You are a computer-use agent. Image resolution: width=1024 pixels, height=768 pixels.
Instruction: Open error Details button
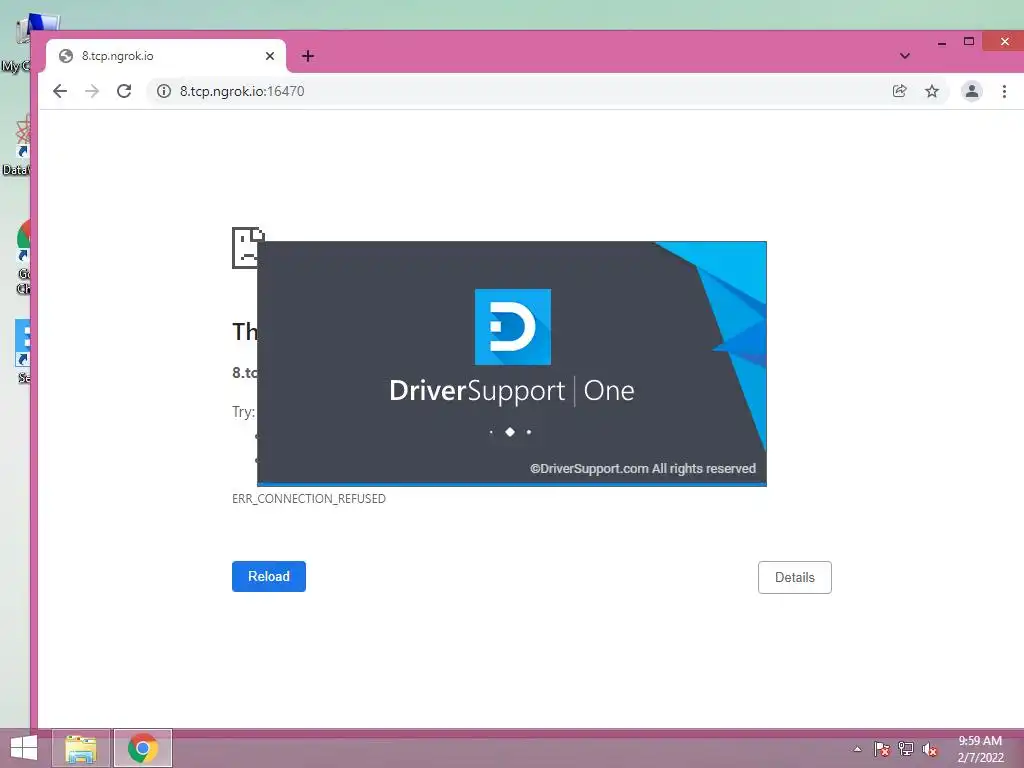(795, 577)
